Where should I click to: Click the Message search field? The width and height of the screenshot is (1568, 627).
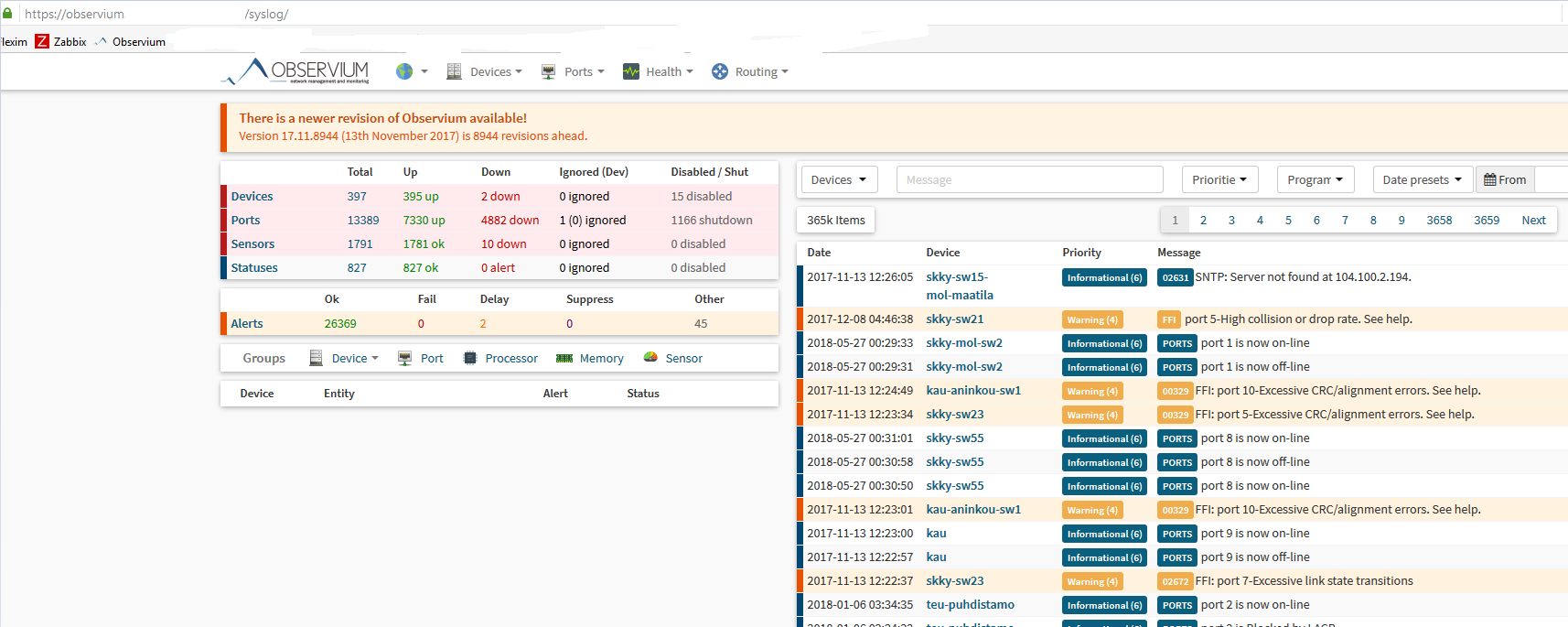click(x=1030, y=179)
